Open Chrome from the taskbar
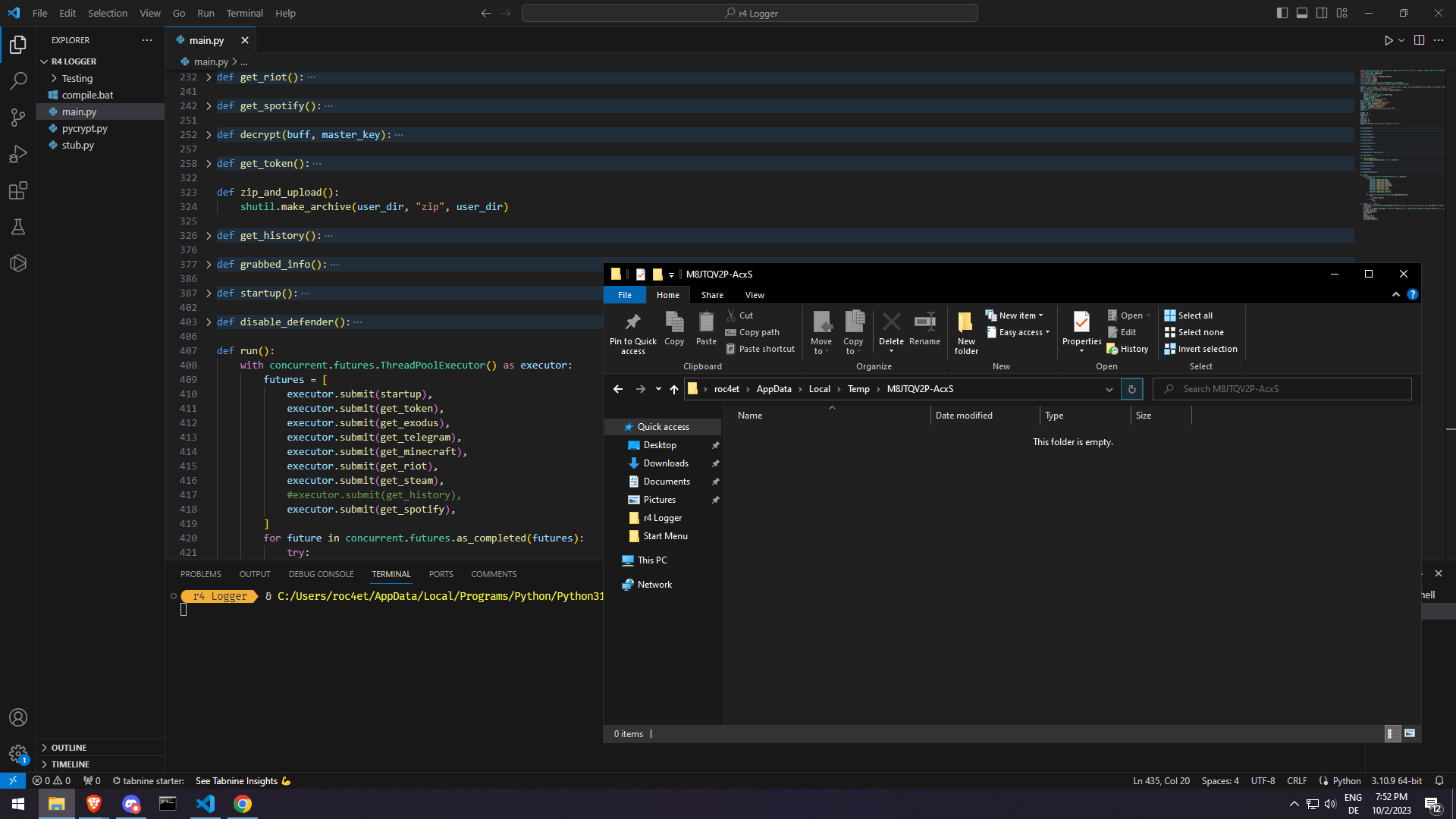Viewport: 1456px width, 819px height. point(243,804)
